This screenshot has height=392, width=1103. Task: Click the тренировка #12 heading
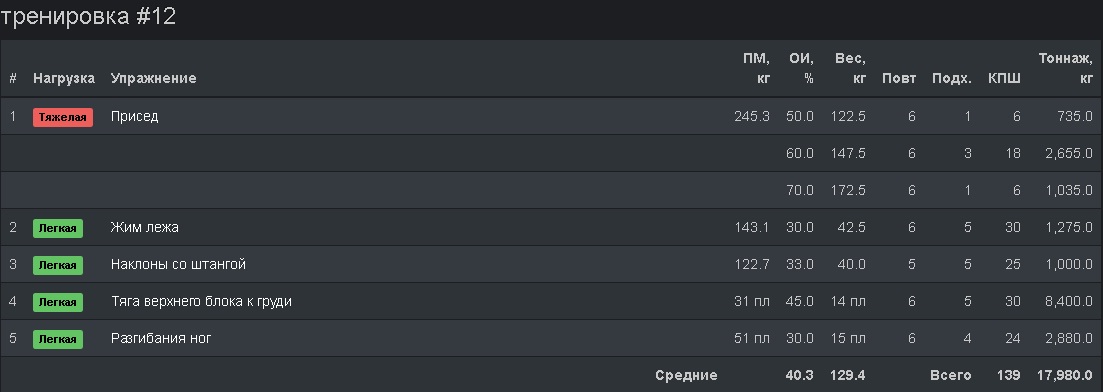point(88,16)
